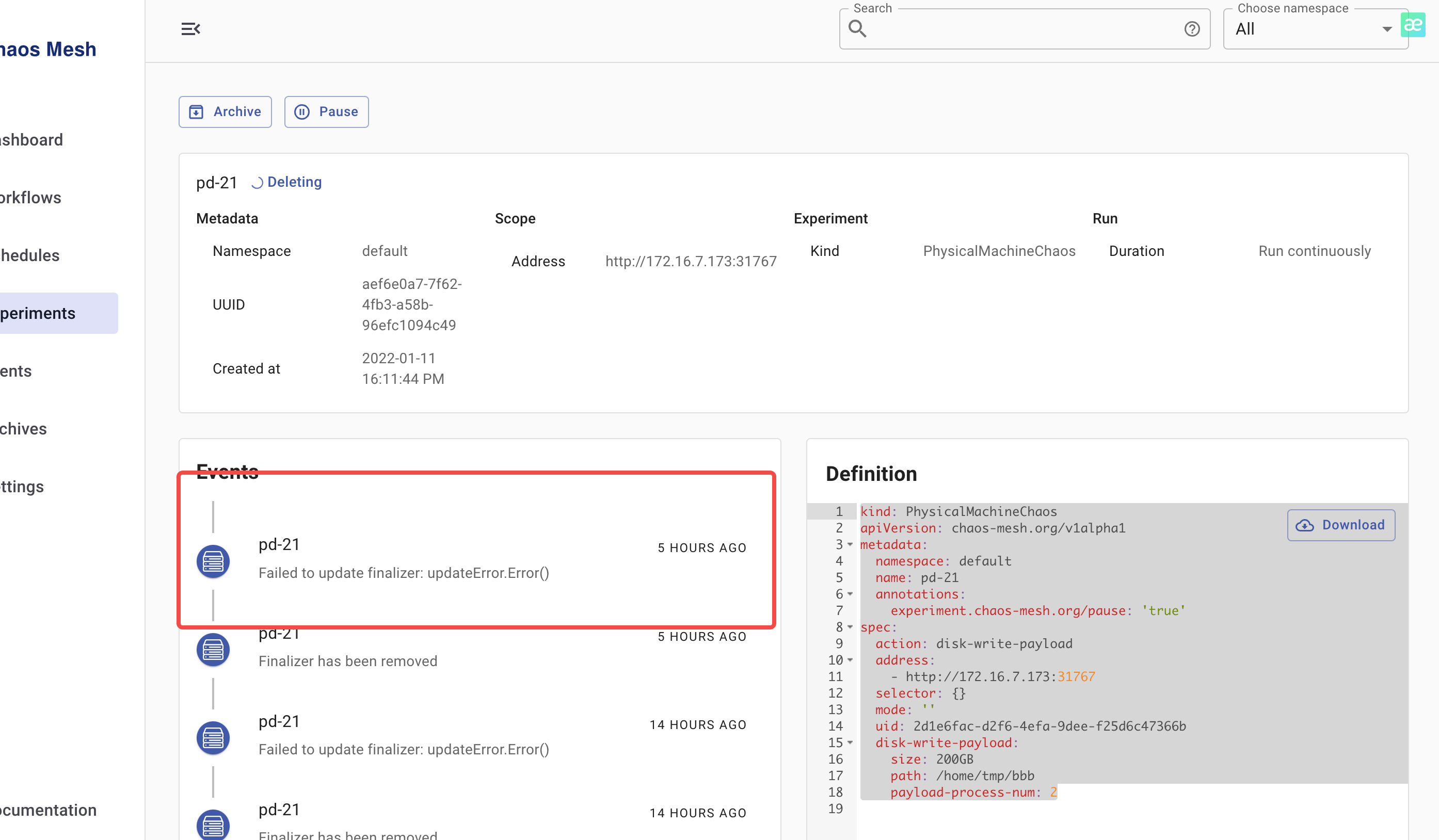Click the search magnifier icon
This screenshot has width=1439, height=840.
point(858,28)
